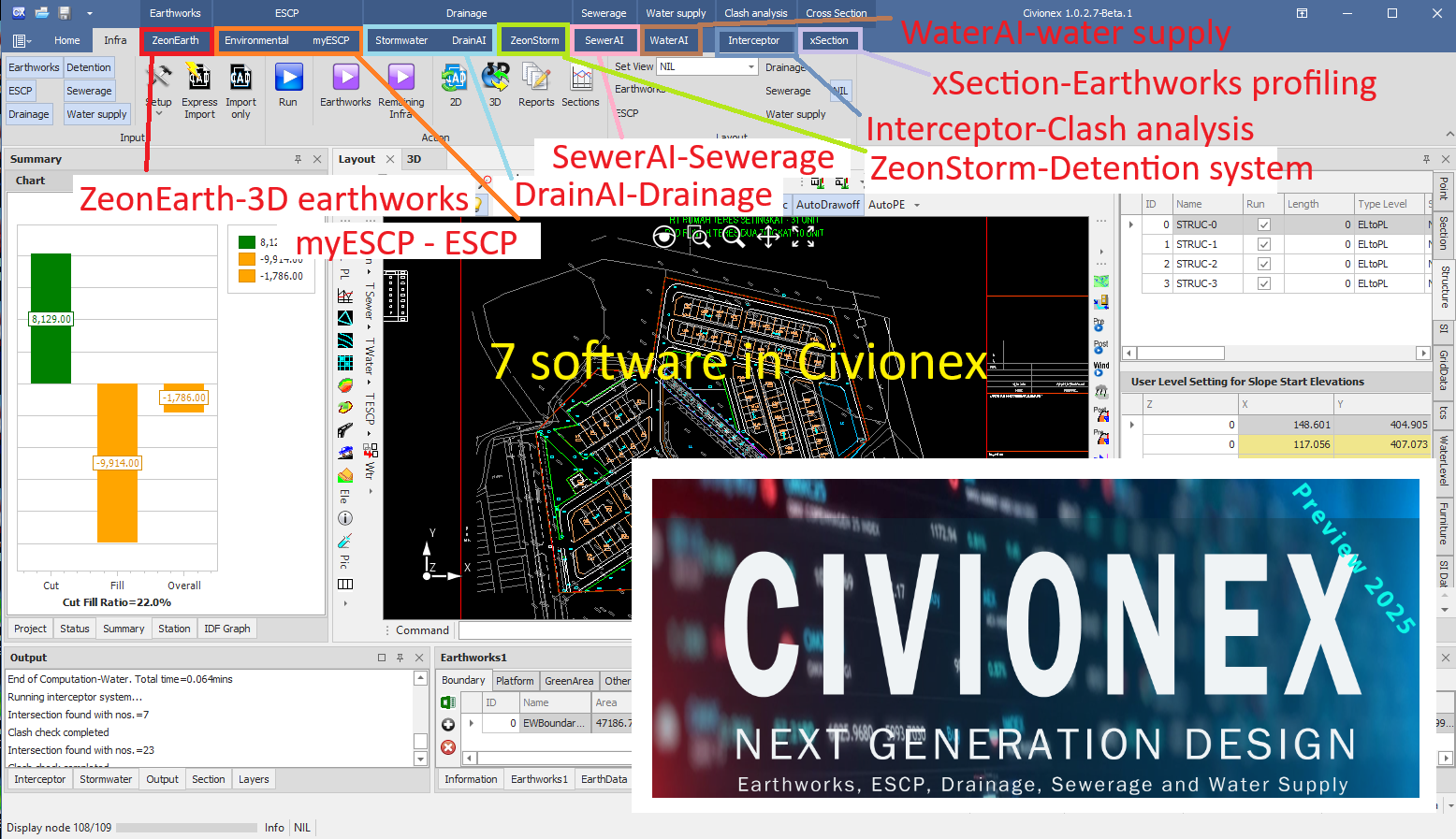Click the table columns icon in left toolbar
This screenshot has width=1456, height=839.
click(345, 585)
